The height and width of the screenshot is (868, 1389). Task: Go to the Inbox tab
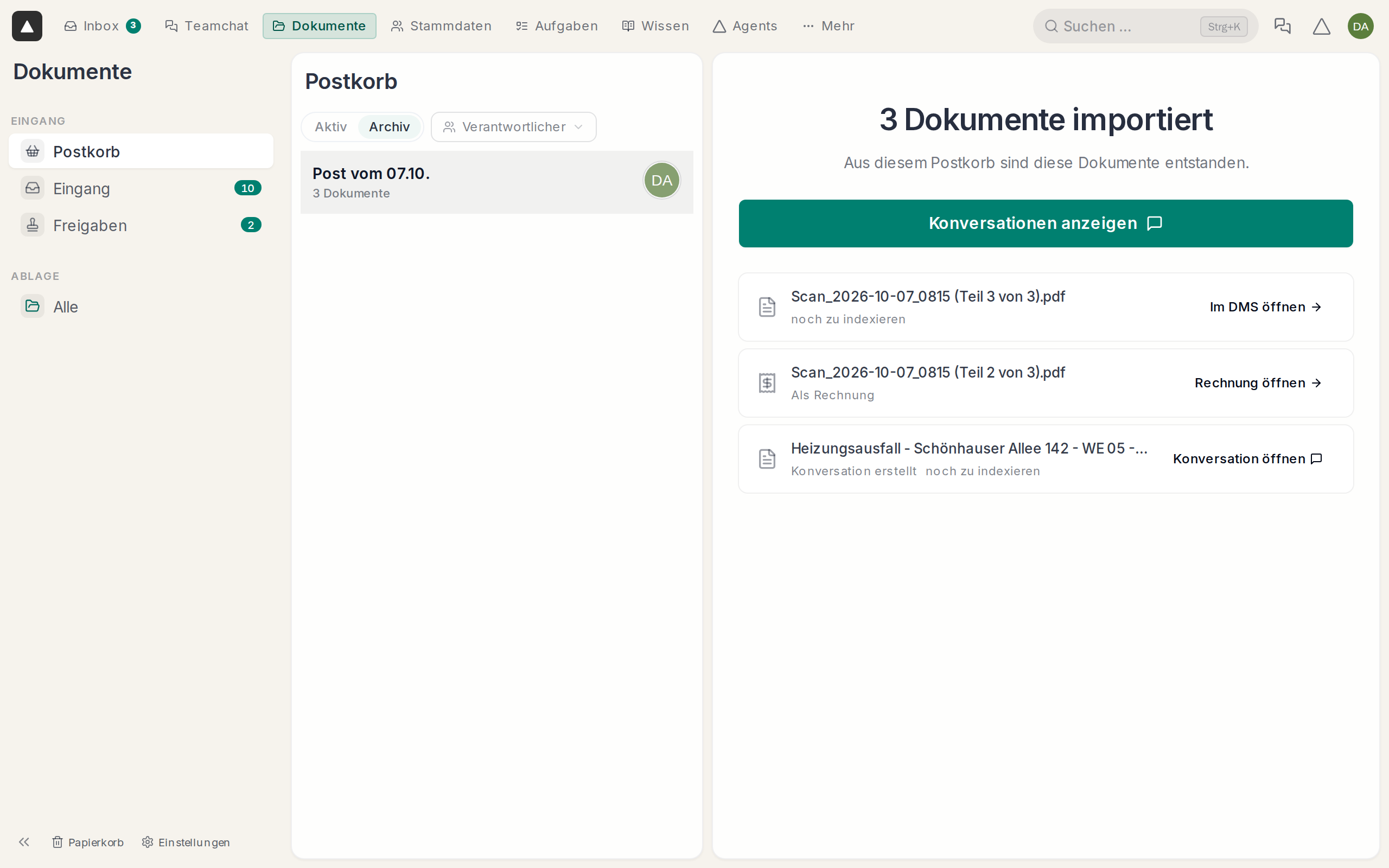(x=102, y=26)
